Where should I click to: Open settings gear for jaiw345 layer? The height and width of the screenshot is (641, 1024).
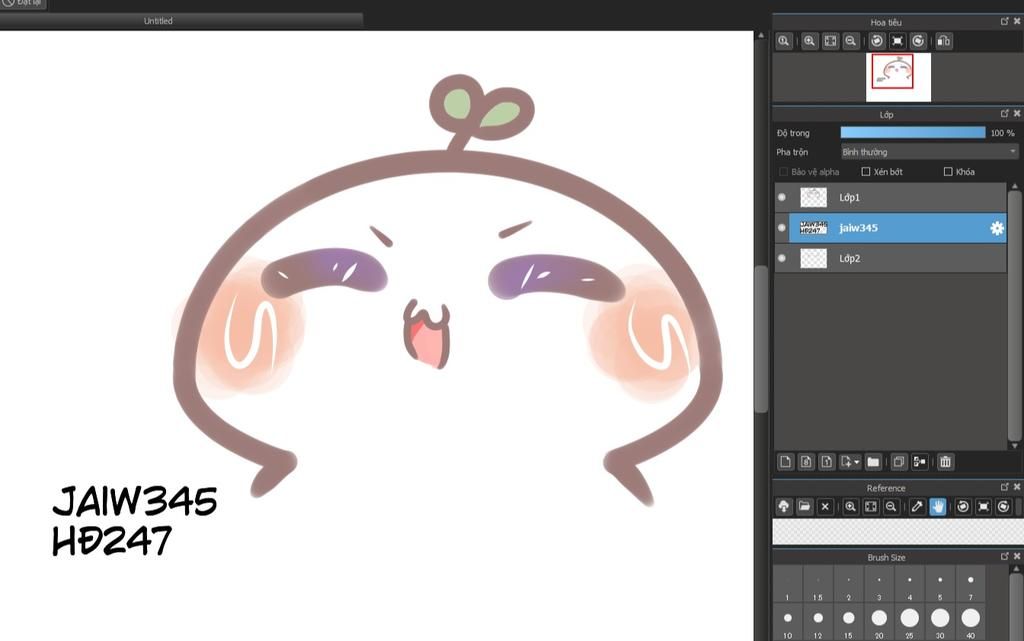click(997, 228)
